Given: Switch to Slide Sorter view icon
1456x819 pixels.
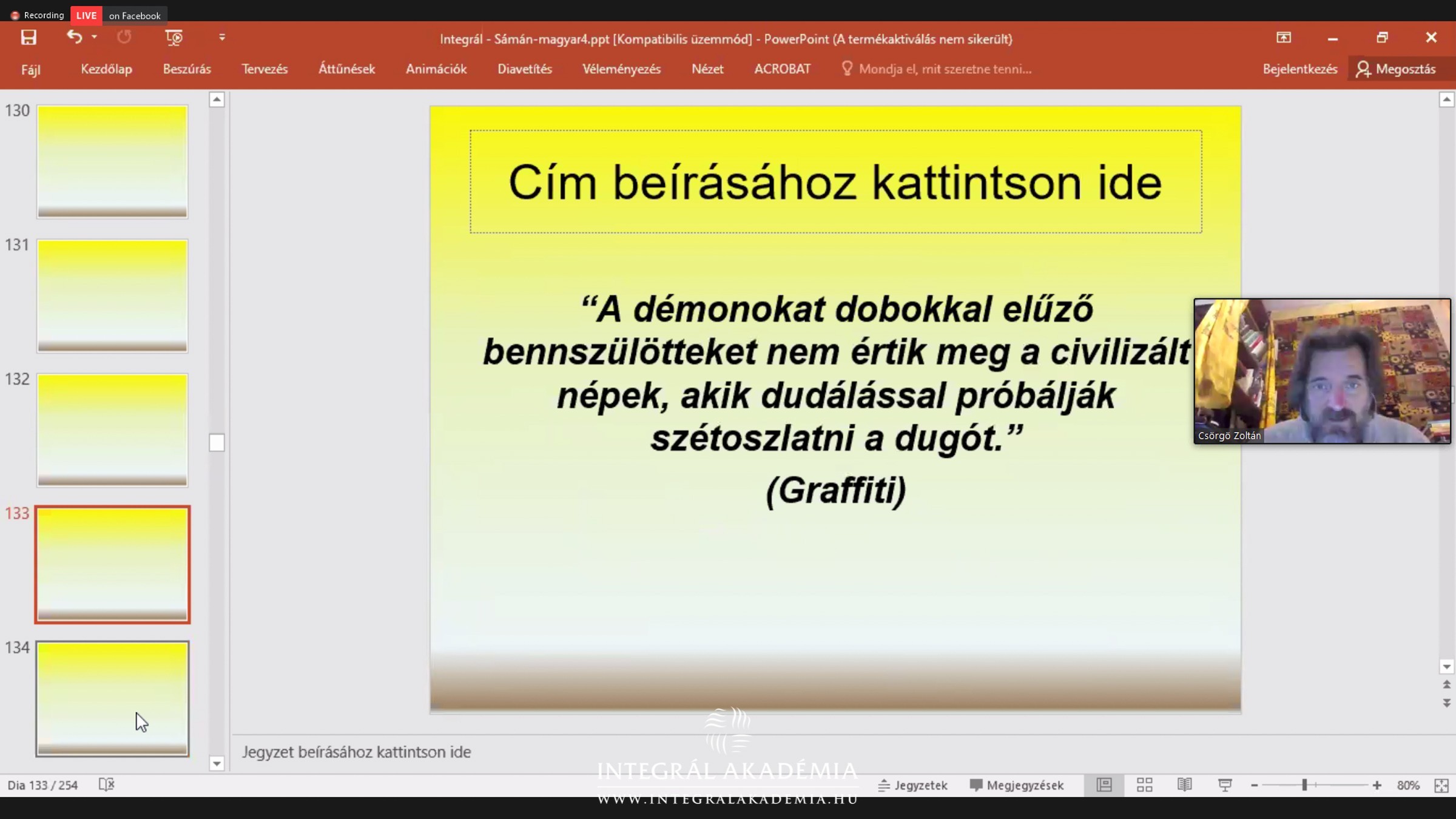Looking at the screenshot, I should [1144, 785].
